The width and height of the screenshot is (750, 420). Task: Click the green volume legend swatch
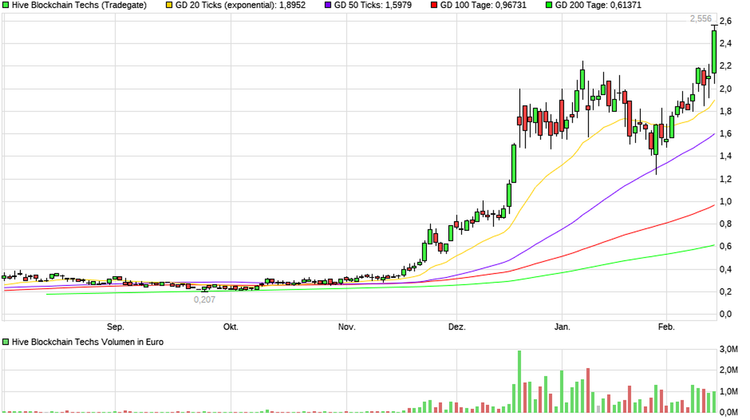pos(7,342)
